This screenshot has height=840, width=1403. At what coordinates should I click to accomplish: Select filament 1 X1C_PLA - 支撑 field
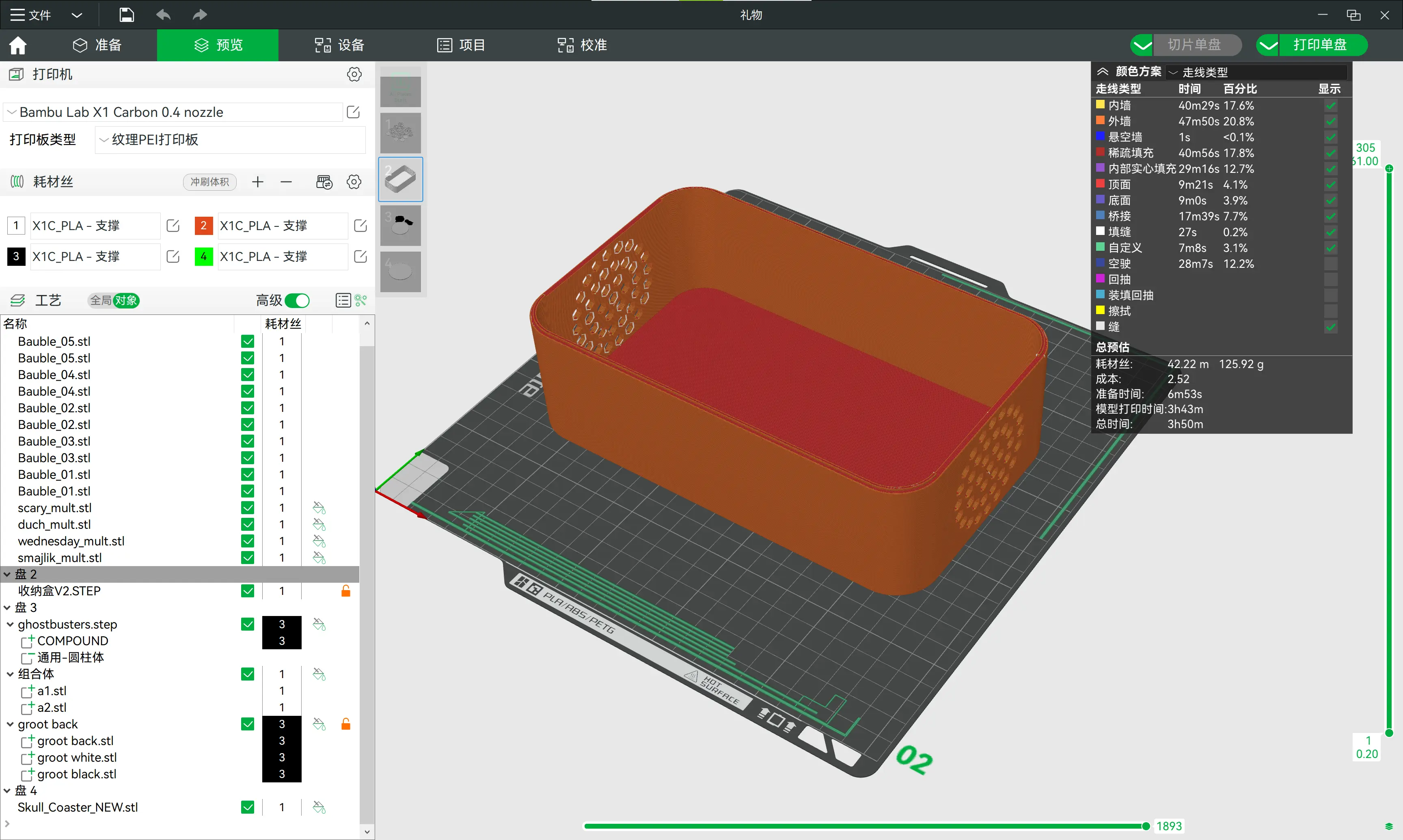[95, 225]
